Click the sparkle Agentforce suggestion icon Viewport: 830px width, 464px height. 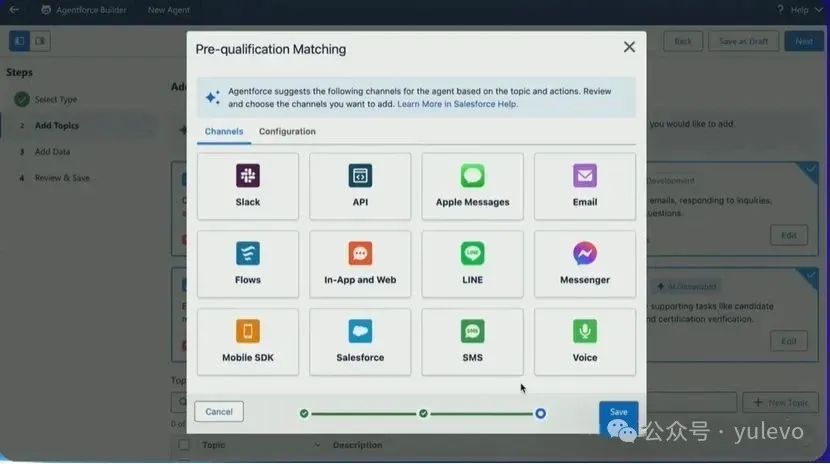click(x=213, y=97)
